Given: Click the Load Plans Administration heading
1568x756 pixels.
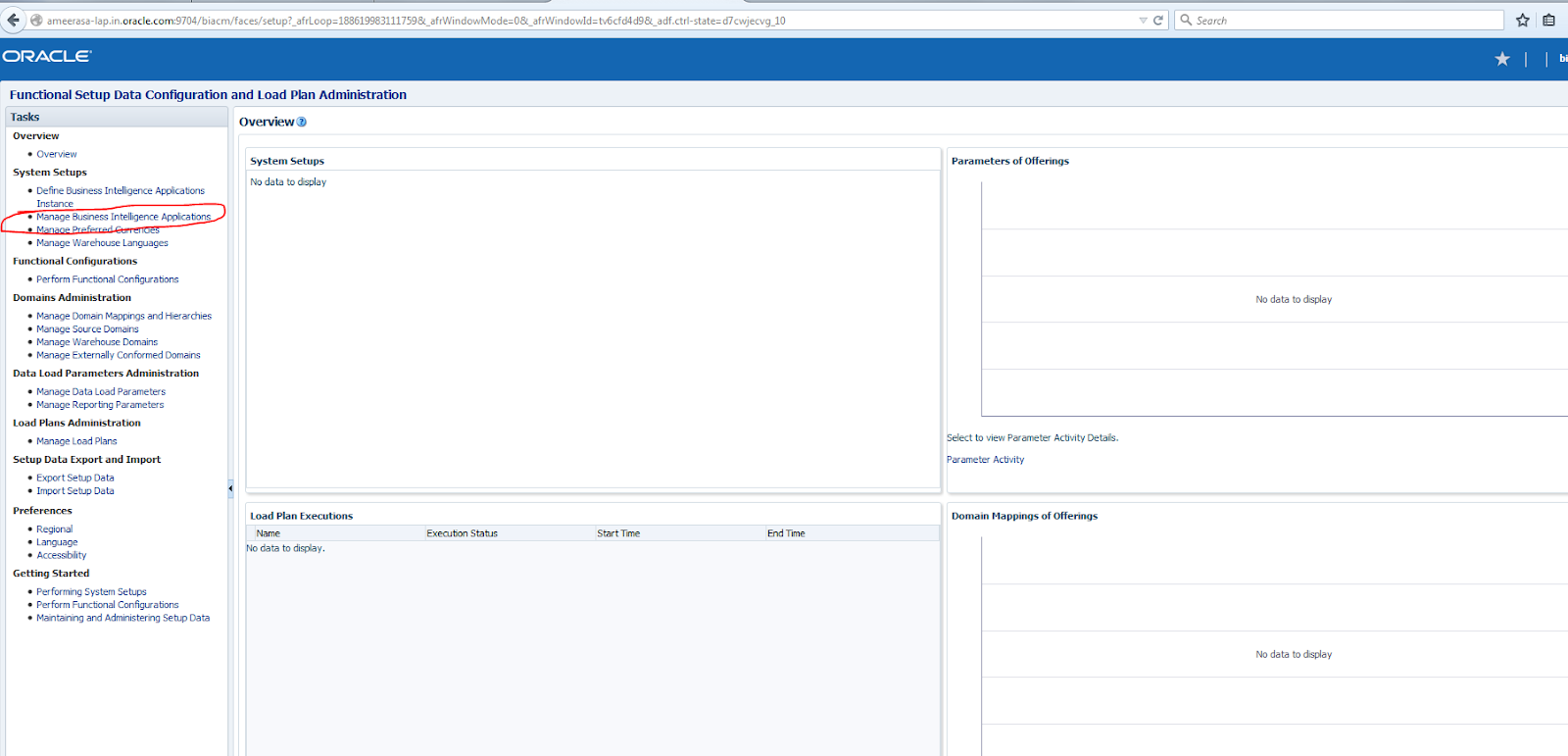Looking at the screenshot, I should (76, 424).
